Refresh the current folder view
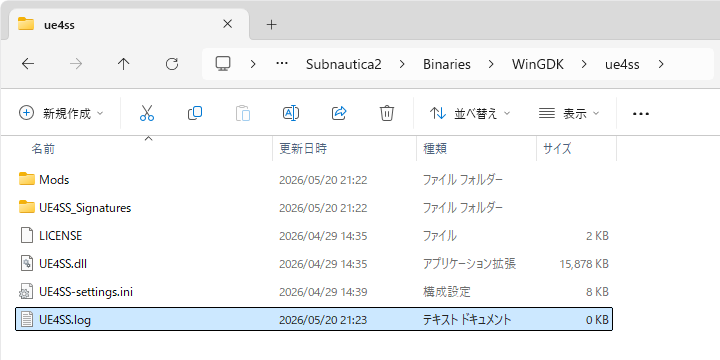 click(172, 64)
